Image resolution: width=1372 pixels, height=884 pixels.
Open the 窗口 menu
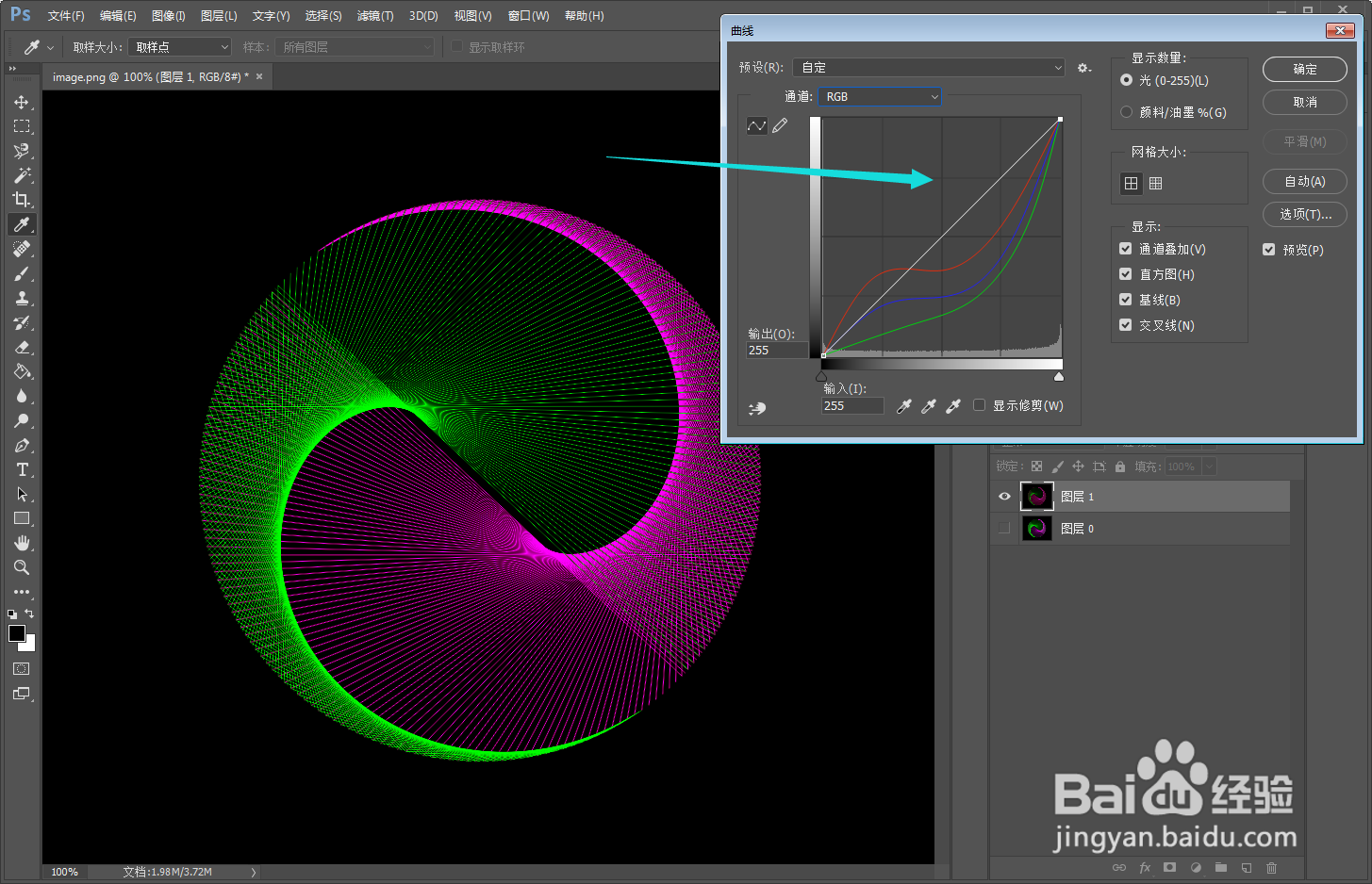528,16
